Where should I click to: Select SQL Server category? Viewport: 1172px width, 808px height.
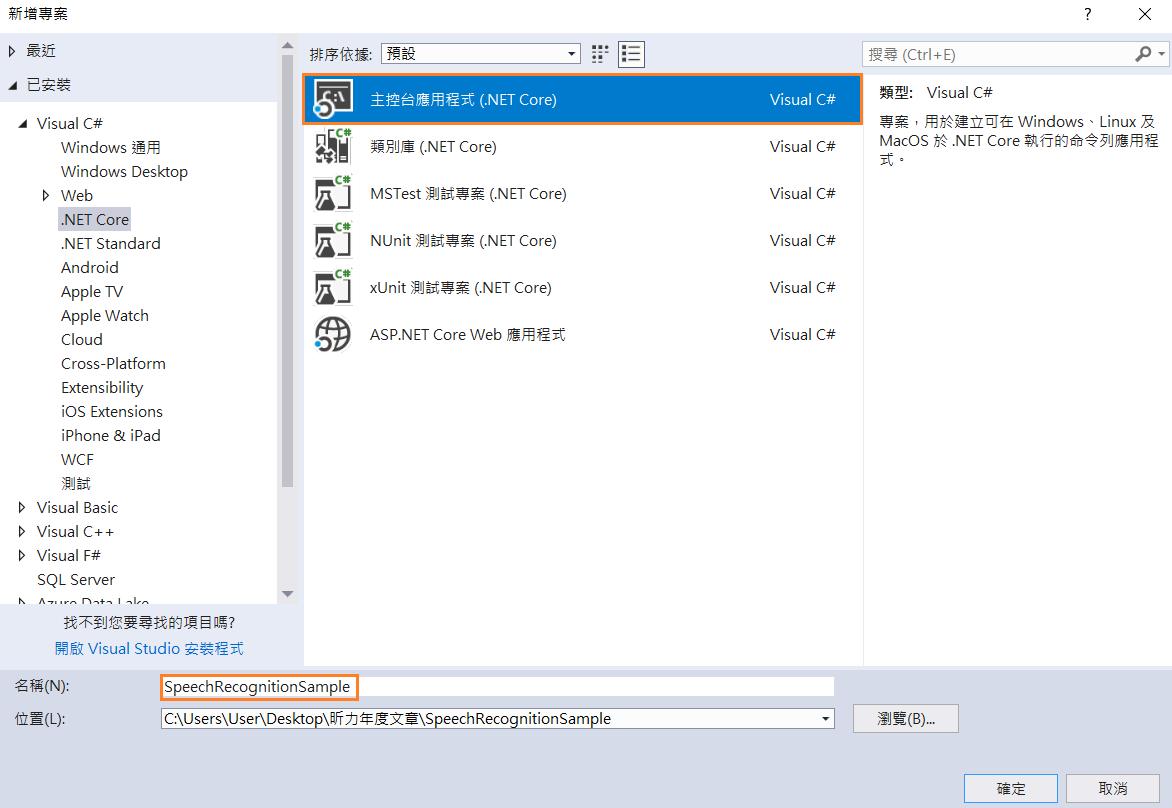pyautogui.click(x=75, y=579)
